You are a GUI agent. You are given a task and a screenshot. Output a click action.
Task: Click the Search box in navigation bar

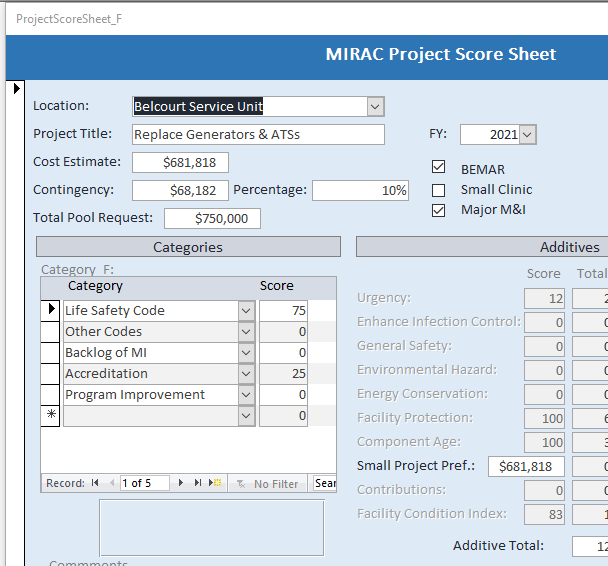click(x=325, y=483)
